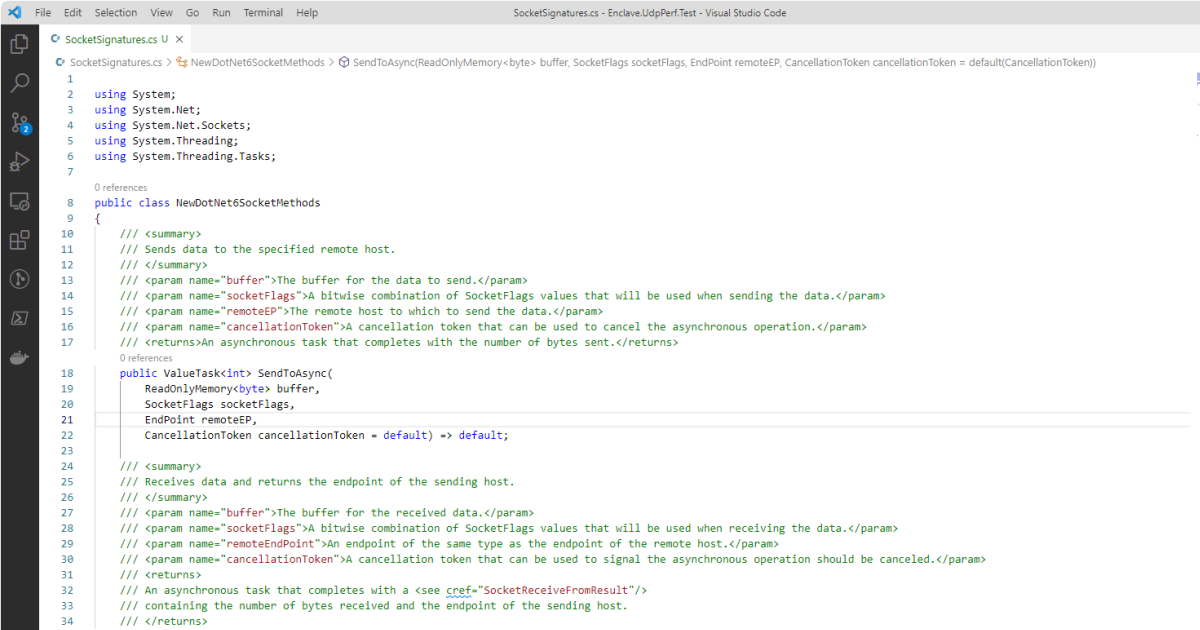Open the Extensions view
1200x630 pixels.
pyautogui.click(x=19, y=240)
